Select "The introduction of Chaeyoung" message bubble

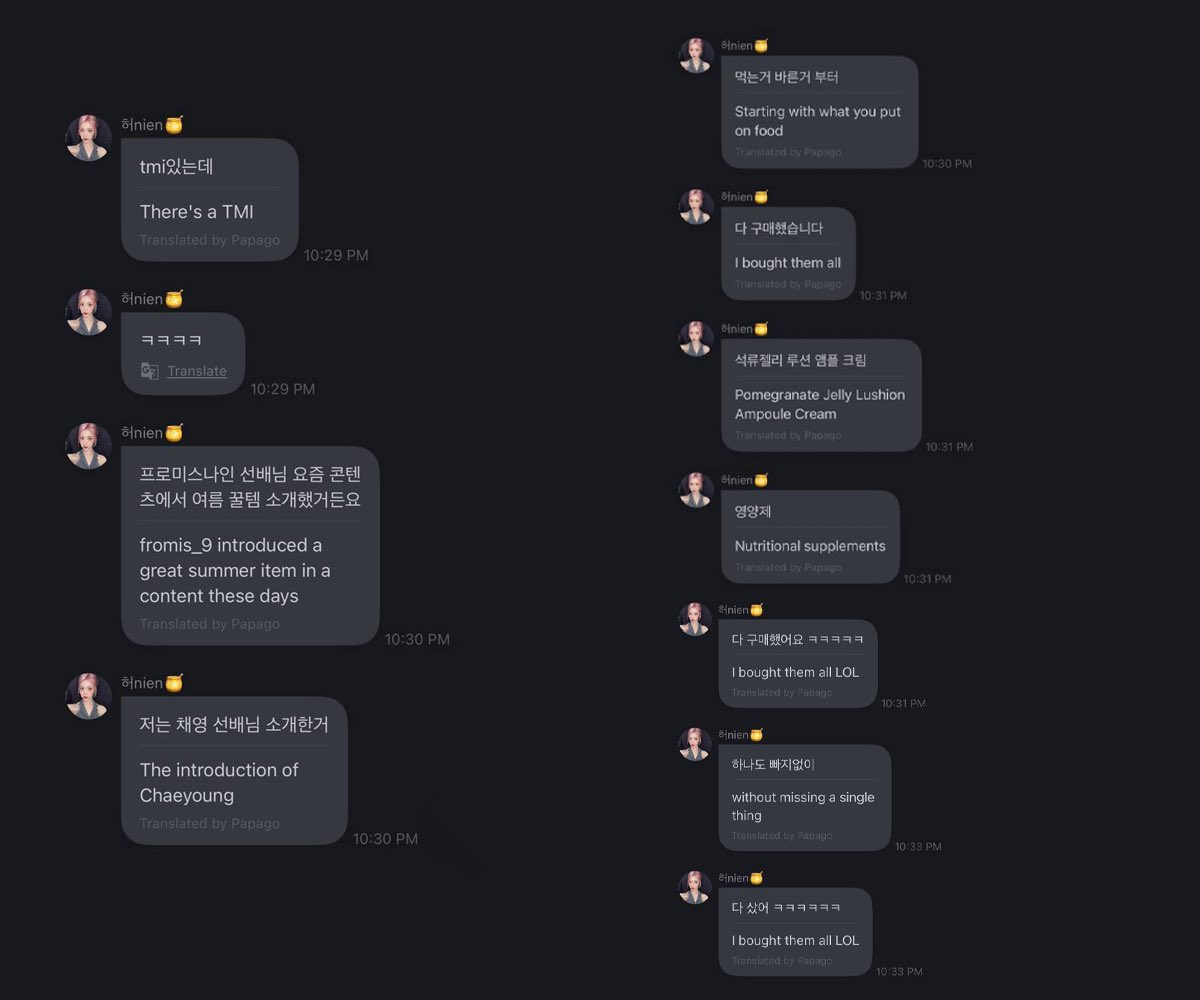click(x=234, y=770)
